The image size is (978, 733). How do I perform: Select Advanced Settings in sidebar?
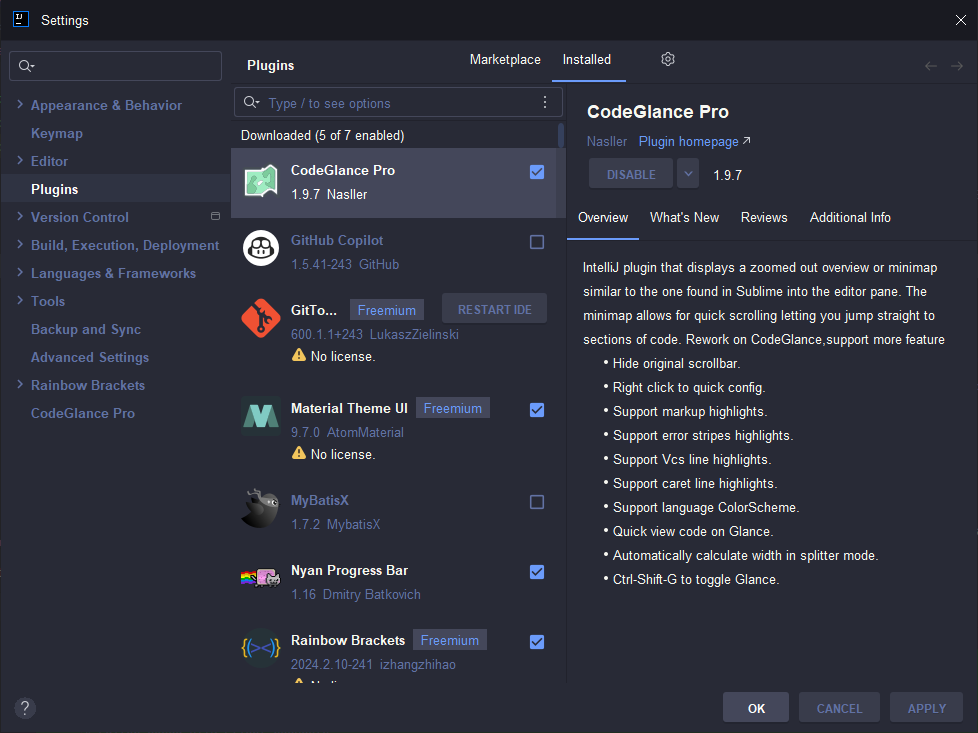click(90, 357)
